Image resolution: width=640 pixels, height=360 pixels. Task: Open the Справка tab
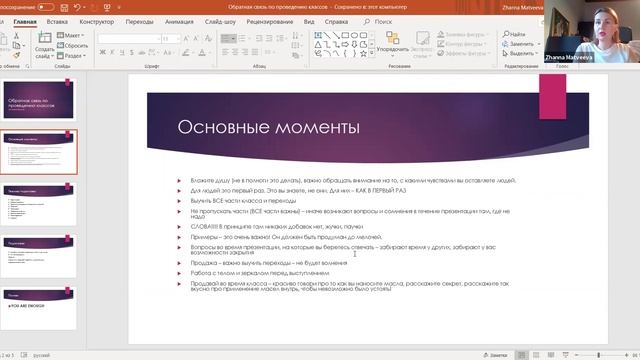336,22
